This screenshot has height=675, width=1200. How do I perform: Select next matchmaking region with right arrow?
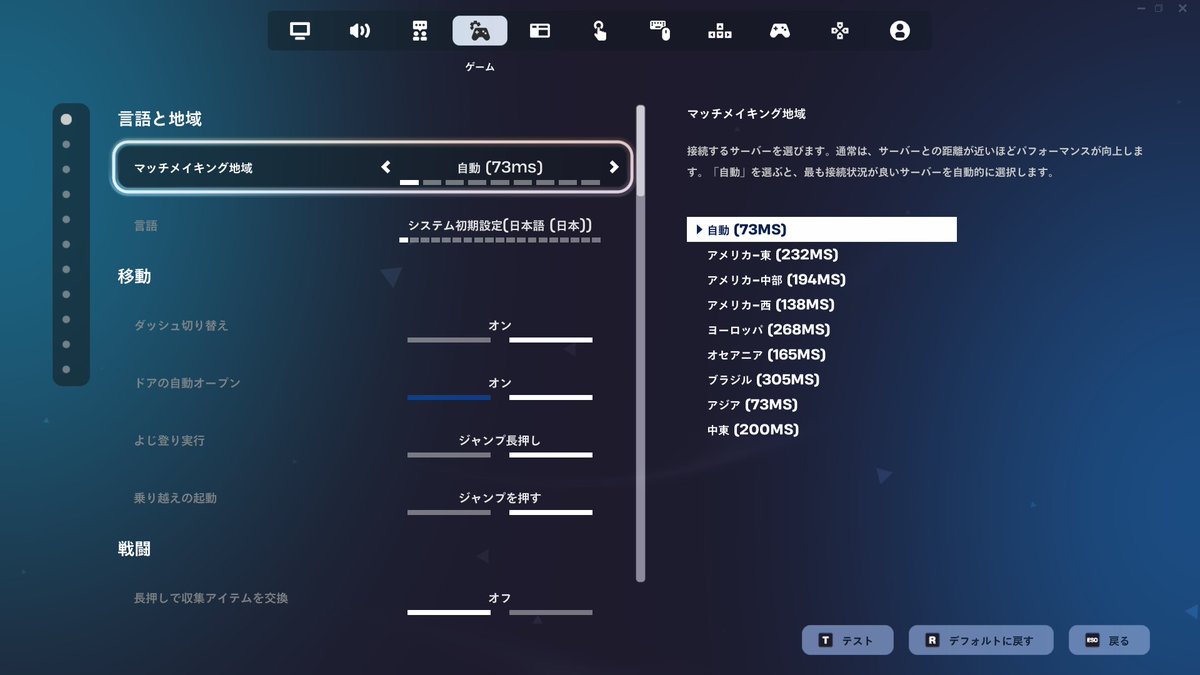[x=614, y=167]
